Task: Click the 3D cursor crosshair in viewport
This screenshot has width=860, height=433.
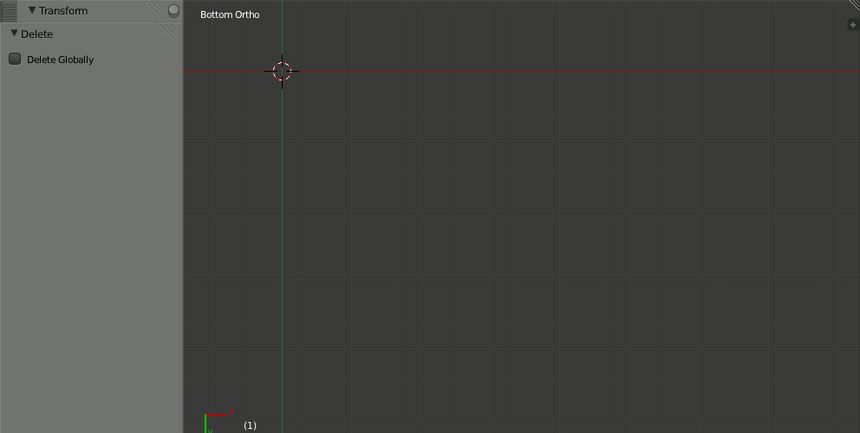Action: coord(282,71)
